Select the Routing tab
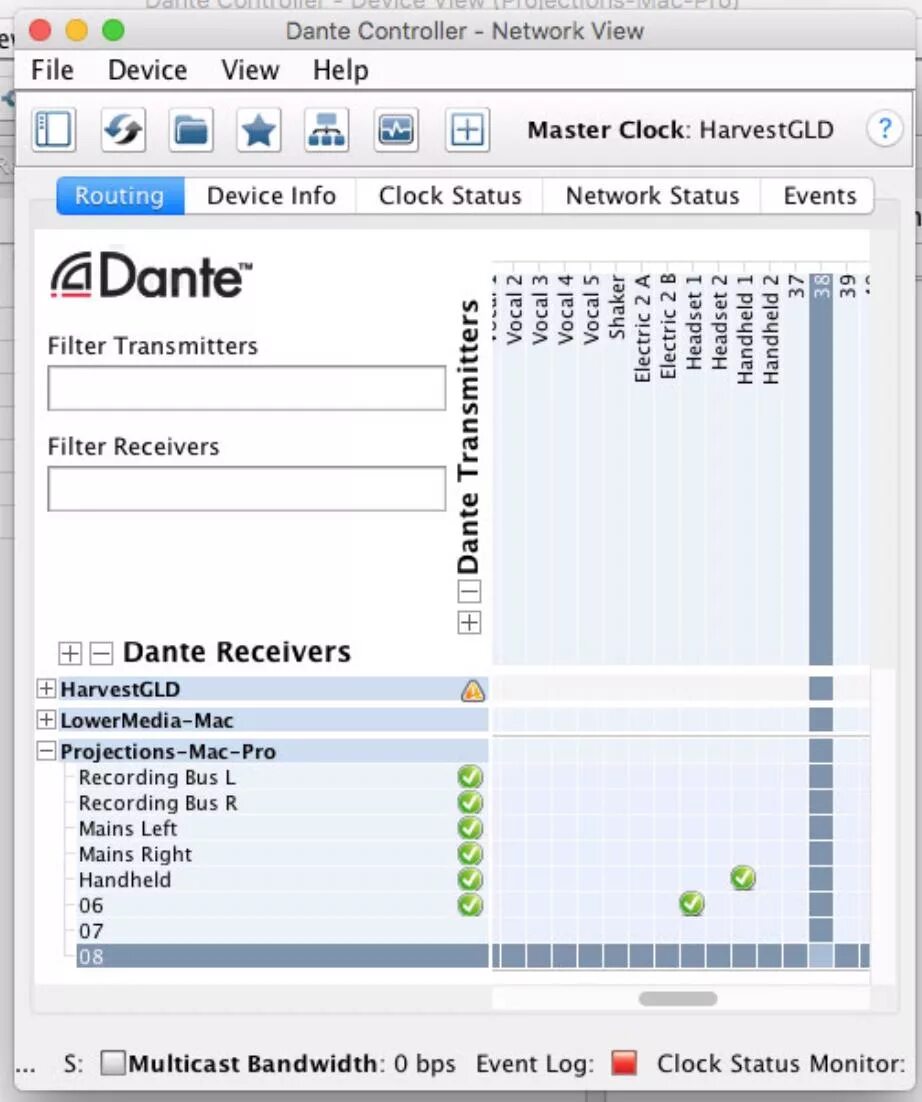Image resolution: width=922 pixels, height=1102 pixels. (x=120, y=195)
